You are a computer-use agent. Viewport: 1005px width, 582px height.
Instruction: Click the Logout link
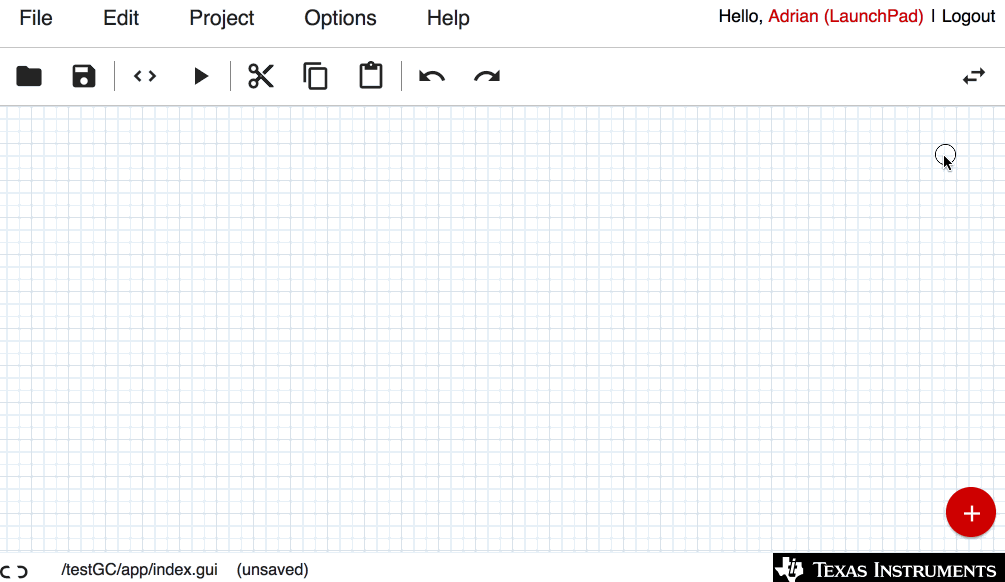(968, 17)
